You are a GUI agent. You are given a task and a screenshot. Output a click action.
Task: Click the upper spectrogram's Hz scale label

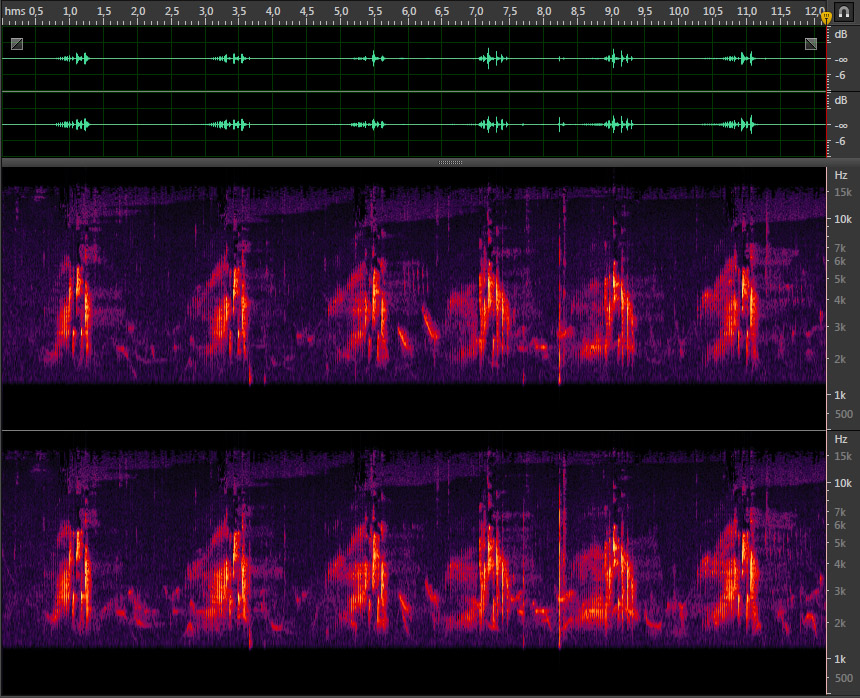841,175
